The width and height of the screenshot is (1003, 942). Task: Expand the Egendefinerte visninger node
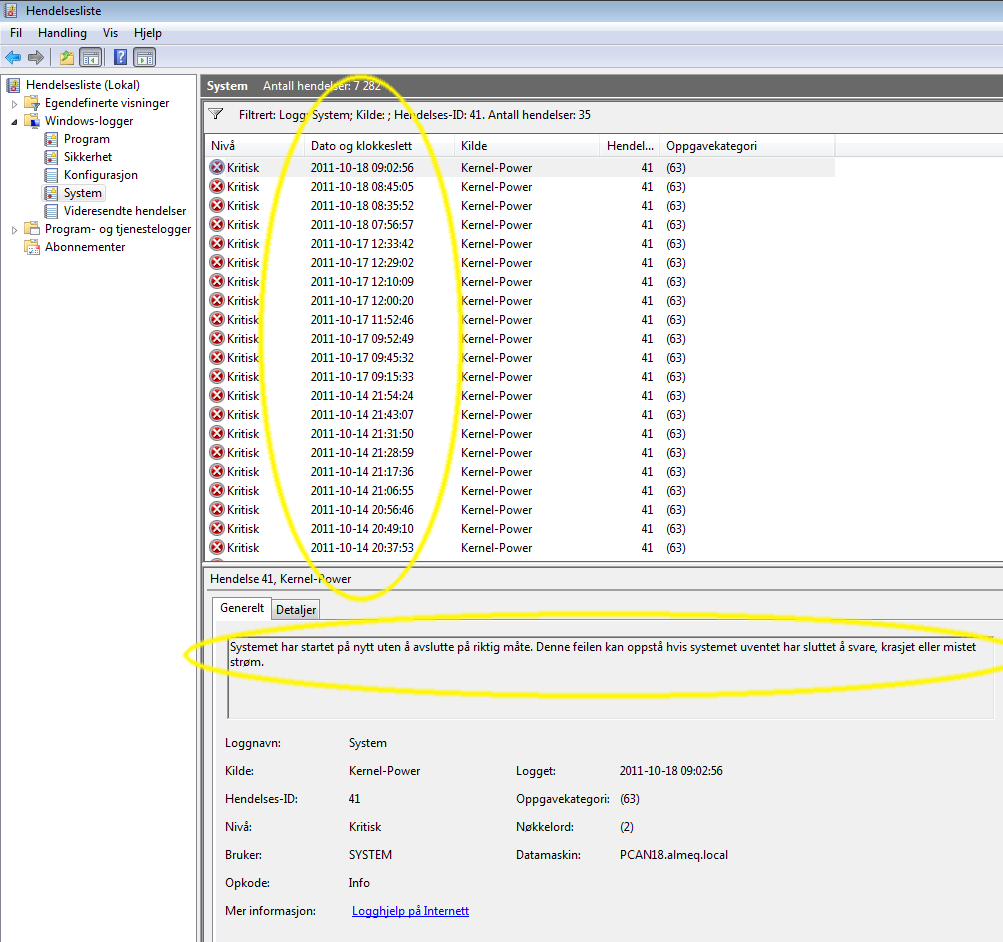point(14,103)
